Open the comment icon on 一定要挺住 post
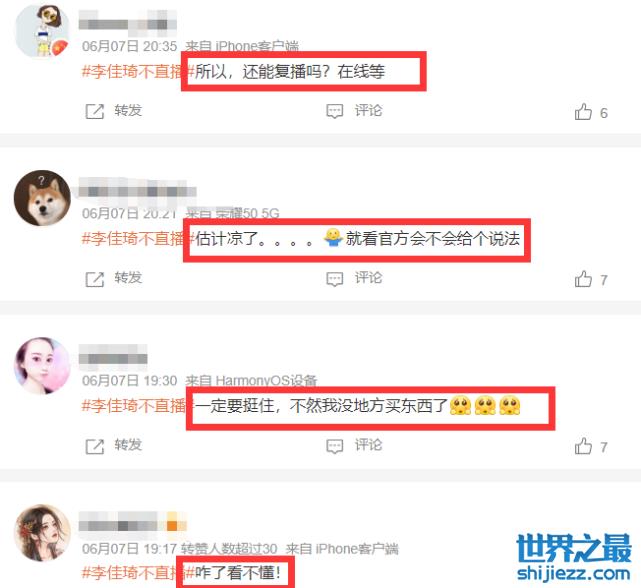This screenshot has height=588, width=641. [x=334, y=446]
